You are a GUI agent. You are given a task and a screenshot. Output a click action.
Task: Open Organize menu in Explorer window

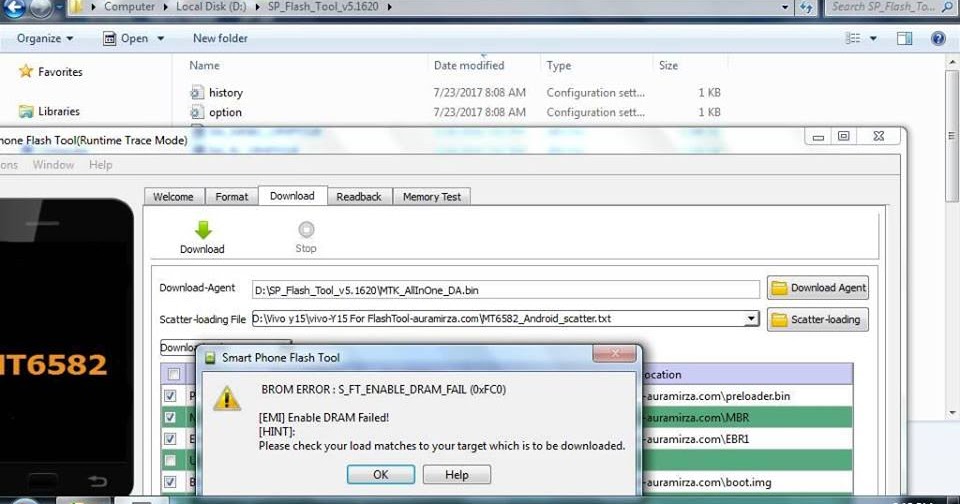45,38
